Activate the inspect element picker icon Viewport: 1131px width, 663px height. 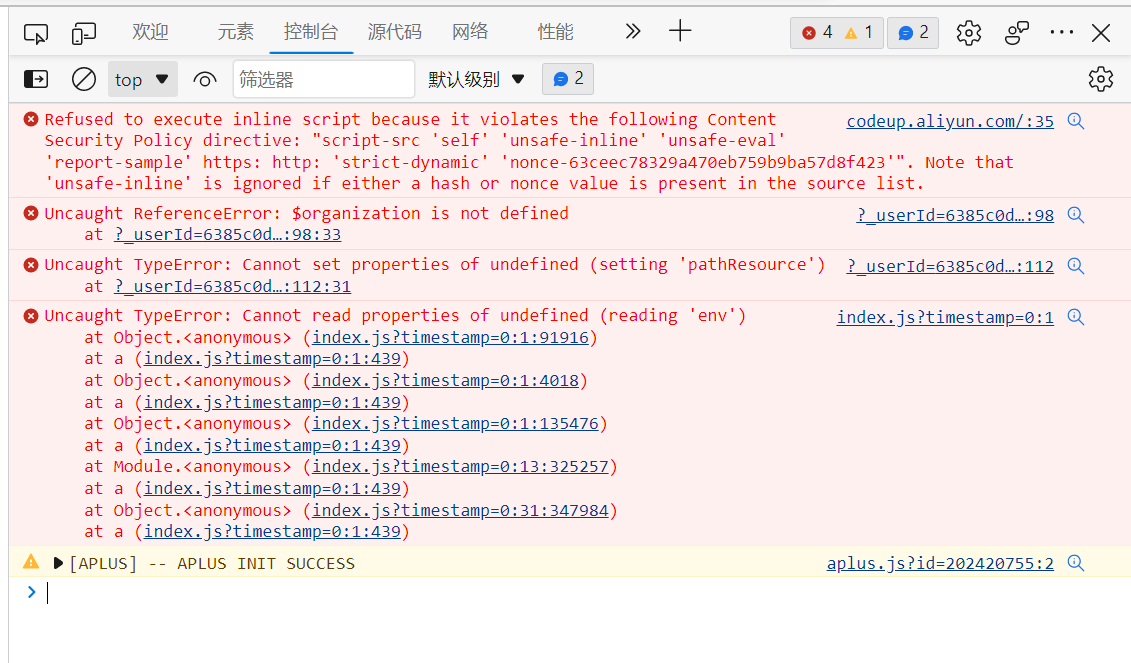pos(35,33)
